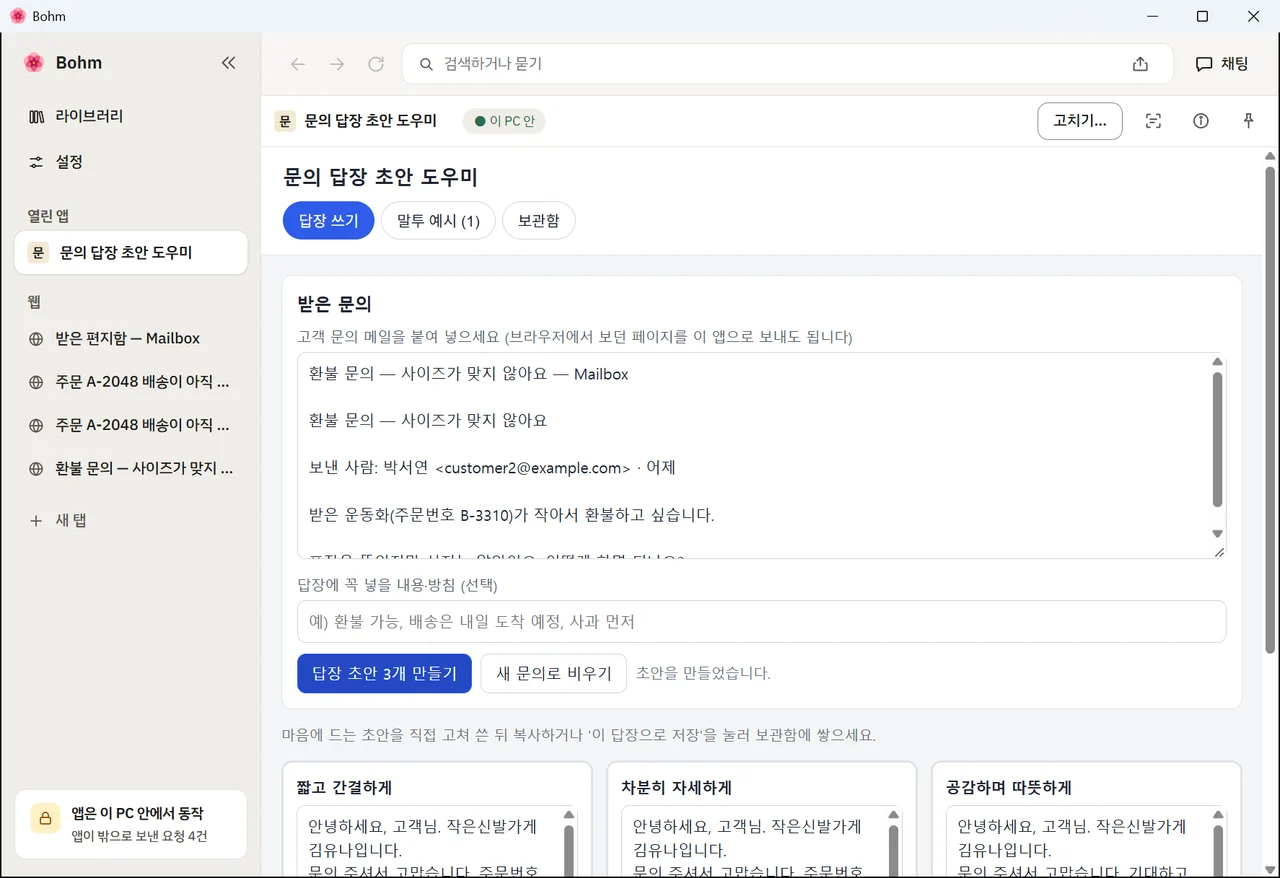Reload with the refresh icon
The height and width of the screenshot is (878, 1280).
[376, 64]
